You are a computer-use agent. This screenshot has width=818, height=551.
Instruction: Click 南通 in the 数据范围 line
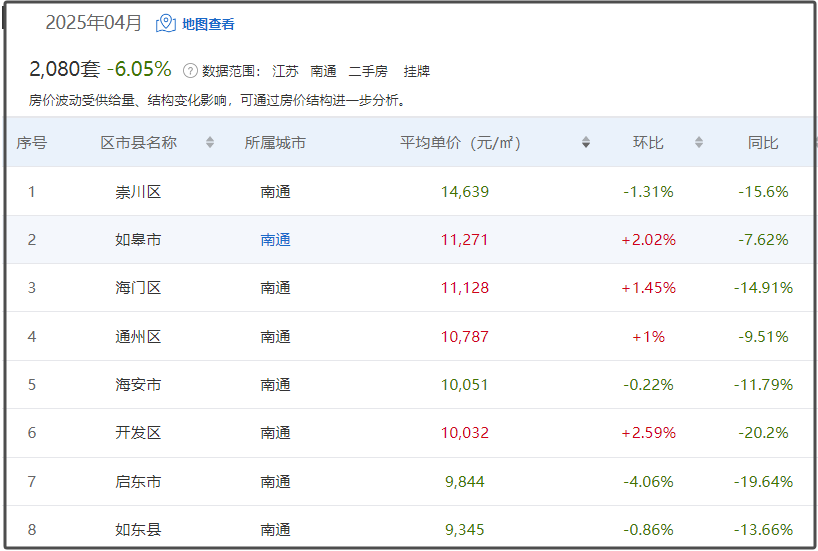click(323, 71)
